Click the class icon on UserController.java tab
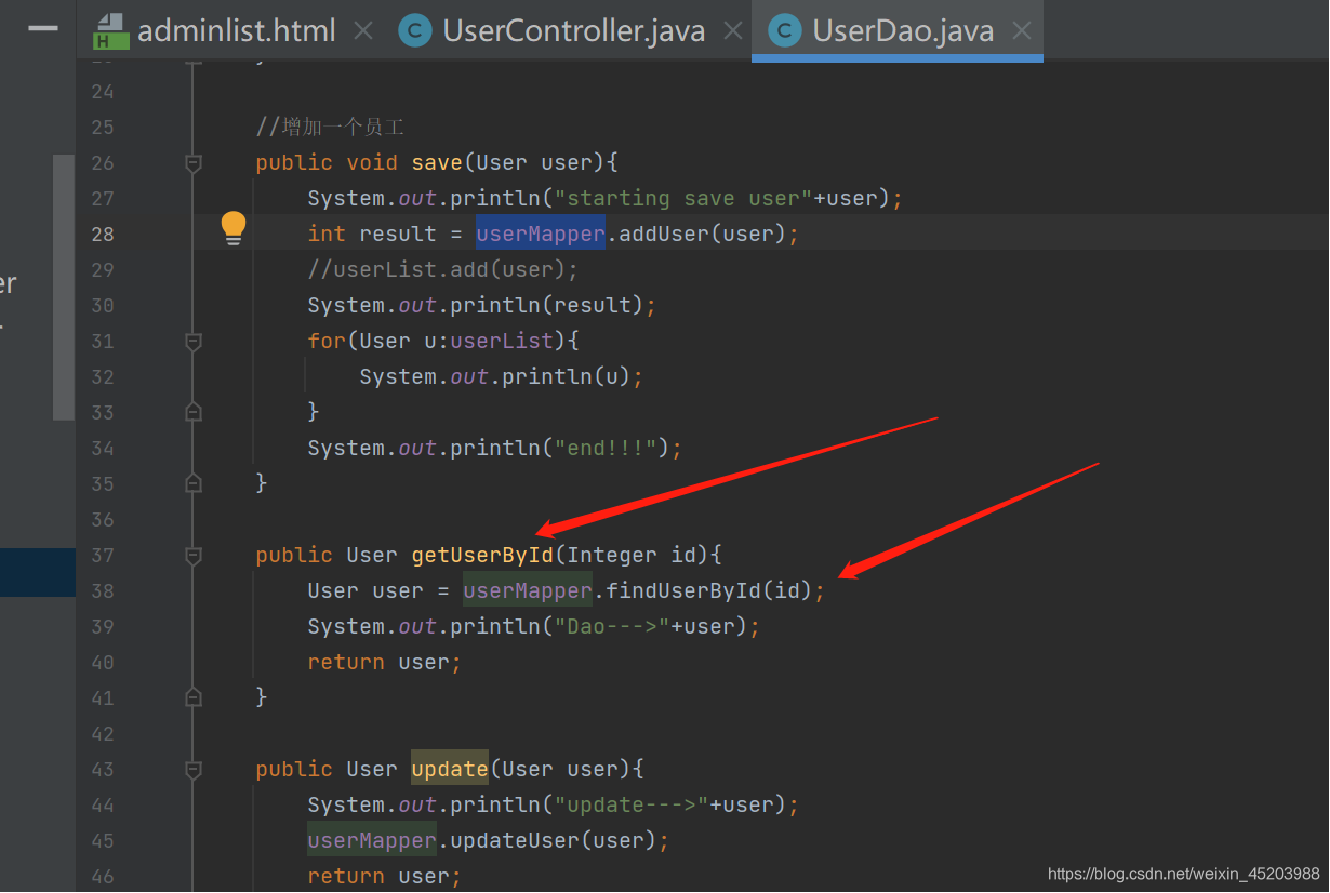Image resolution: width=1330 pixels, height=893 pixels. tap(415, 31)
